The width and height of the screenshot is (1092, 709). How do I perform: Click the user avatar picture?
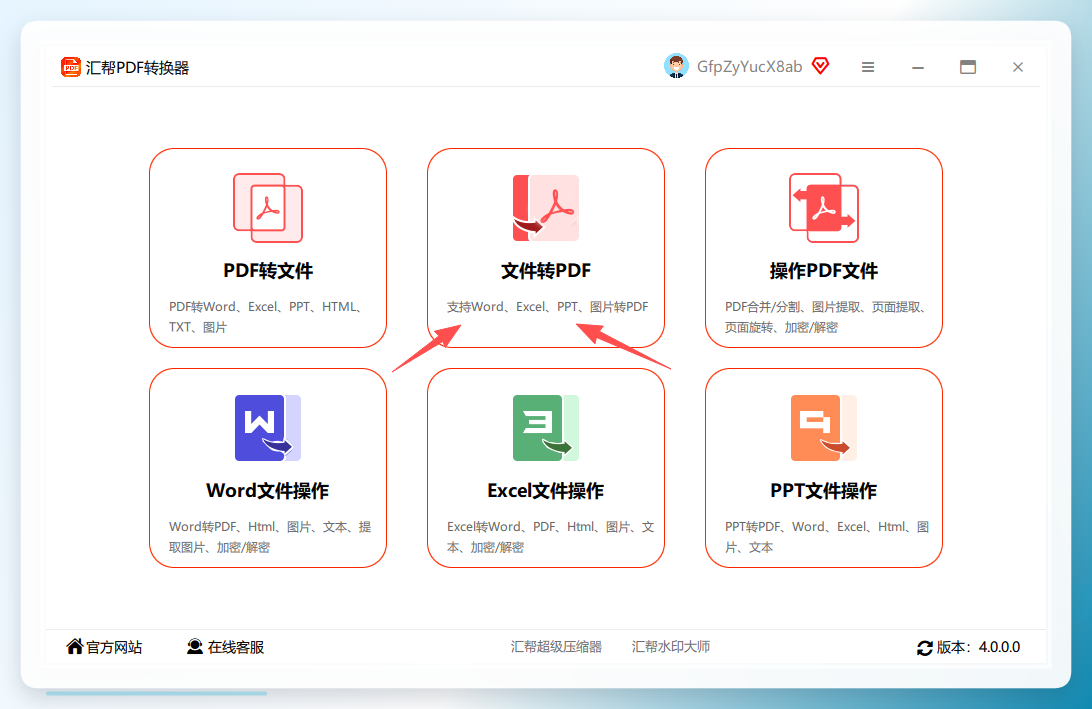click(x=676, y=66)
